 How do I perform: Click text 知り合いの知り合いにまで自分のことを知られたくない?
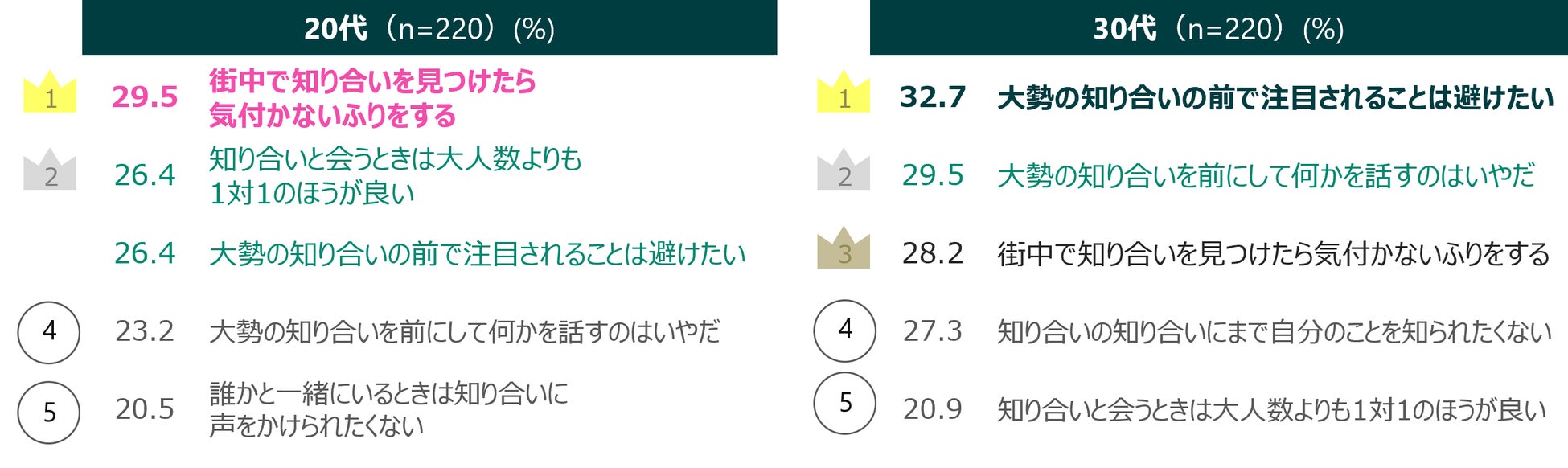[x=1274, y=331]
